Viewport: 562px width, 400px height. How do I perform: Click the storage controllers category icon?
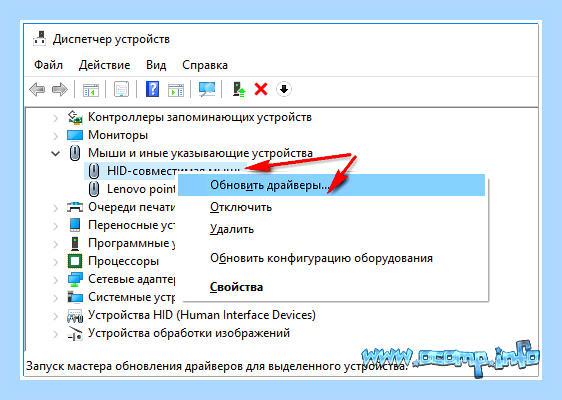(75, 117)
